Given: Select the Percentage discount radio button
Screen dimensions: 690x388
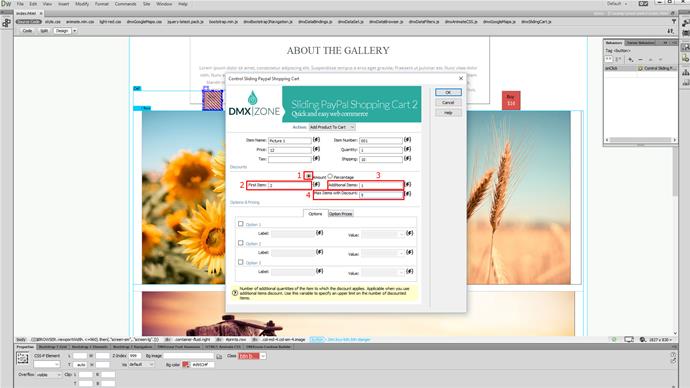Looking at the screenshot, I should click(330, 176).
